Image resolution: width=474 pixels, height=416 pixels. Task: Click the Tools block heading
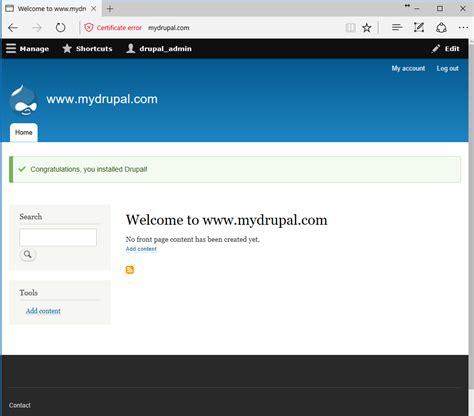tap(29, 293)
